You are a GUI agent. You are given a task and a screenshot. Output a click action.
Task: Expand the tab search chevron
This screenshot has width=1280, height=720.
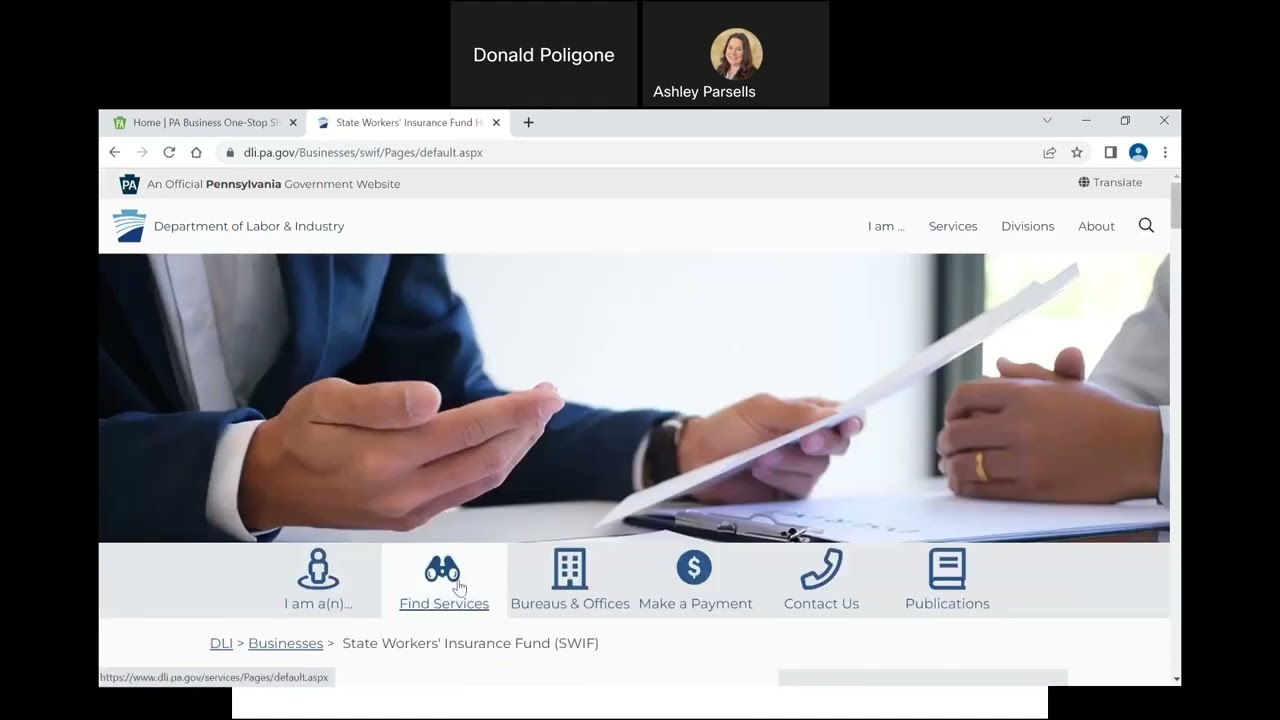pos(1047,120)
